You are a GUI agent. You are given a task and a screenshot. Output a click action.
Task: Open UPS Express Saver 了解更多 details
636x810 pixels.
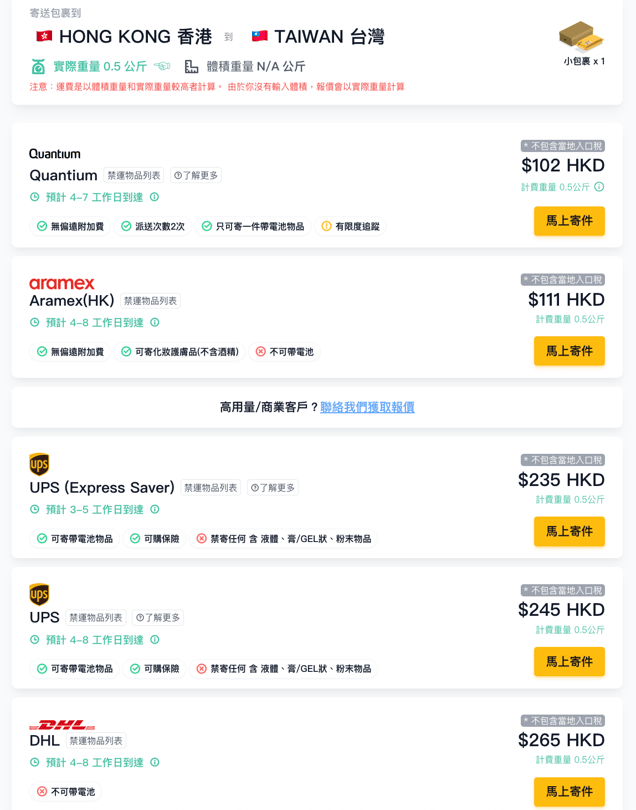pyautogui.click(x=273, y=488)
